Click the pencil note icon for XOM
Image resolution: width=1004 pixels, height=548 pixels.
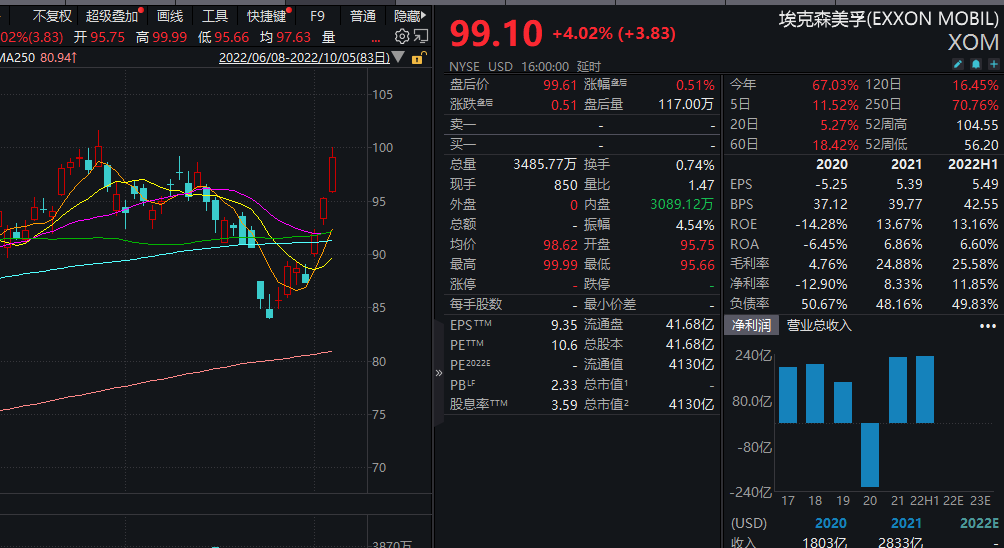pos(958,64)
